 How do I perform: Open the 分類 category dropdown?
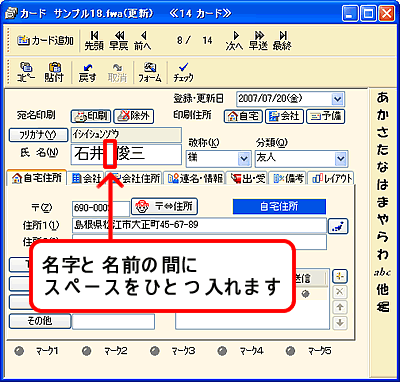click(340, 158)
